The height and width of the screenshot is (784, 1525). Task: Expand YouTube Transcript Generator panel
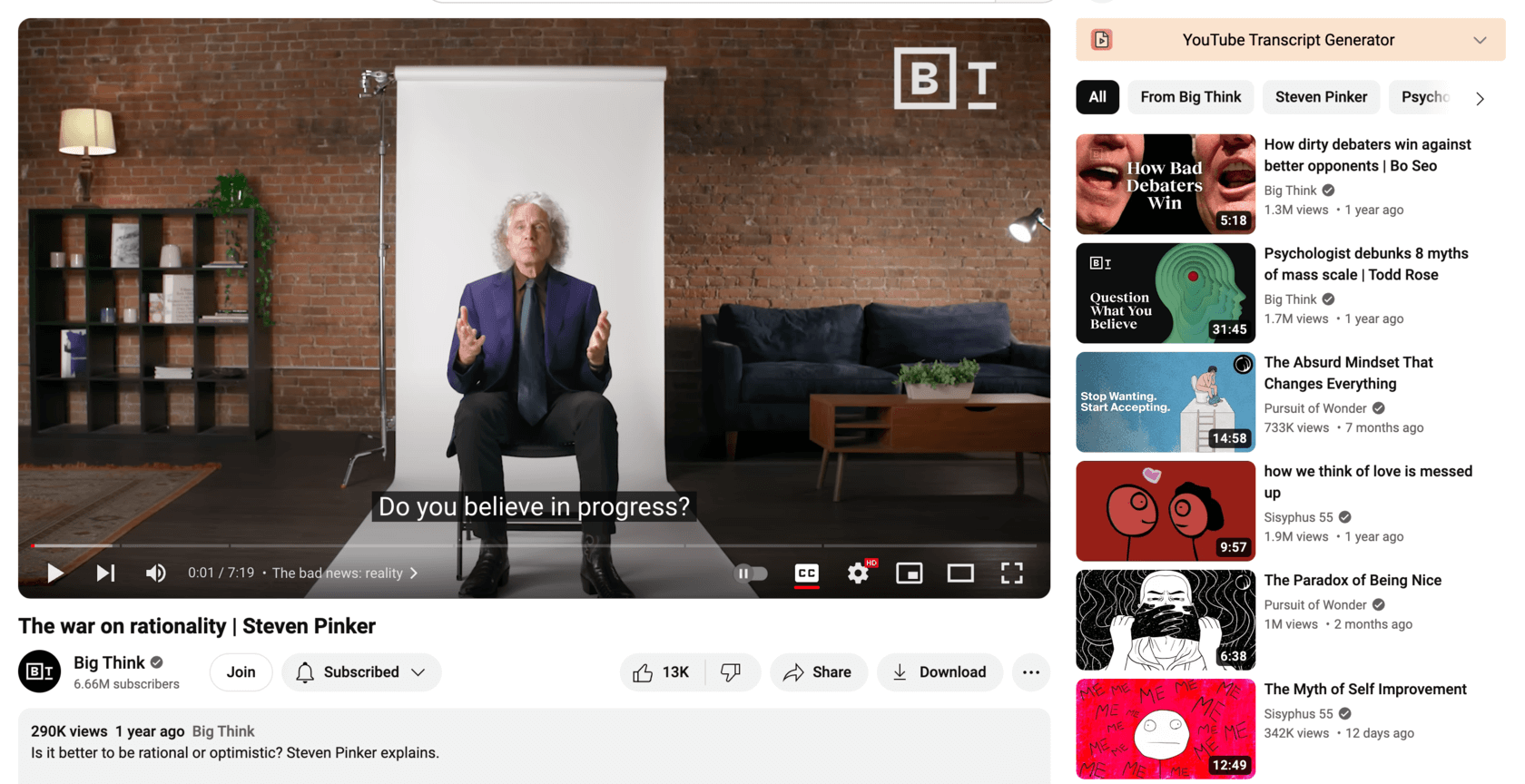click(1480, 40)
